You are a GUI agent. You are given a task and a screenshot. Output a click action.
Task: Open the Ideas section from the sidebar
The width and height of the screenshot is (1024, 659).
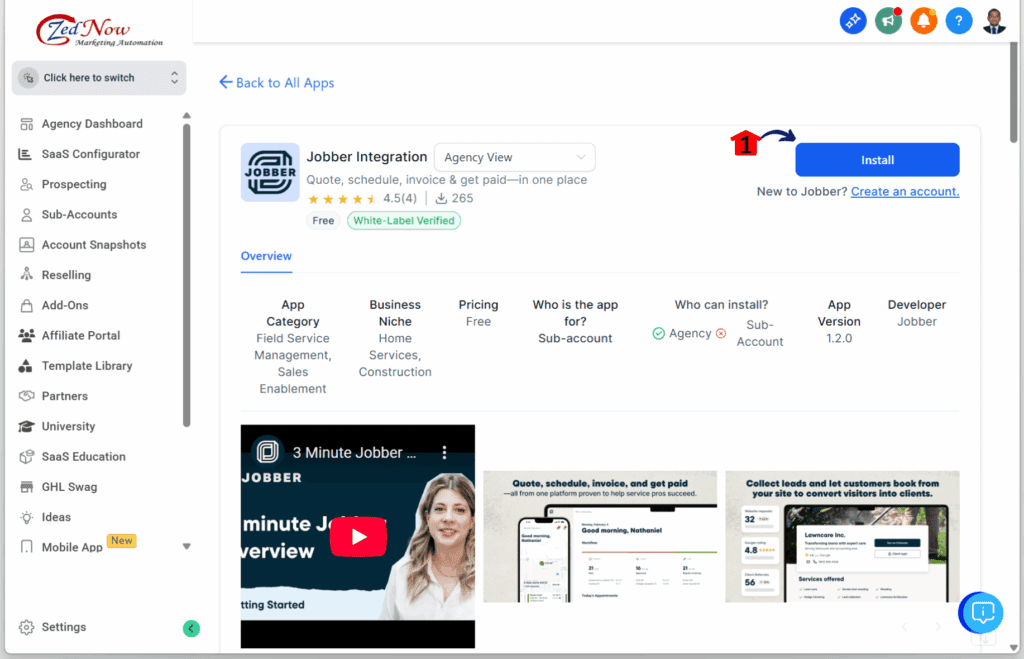(x=65, y=517)
